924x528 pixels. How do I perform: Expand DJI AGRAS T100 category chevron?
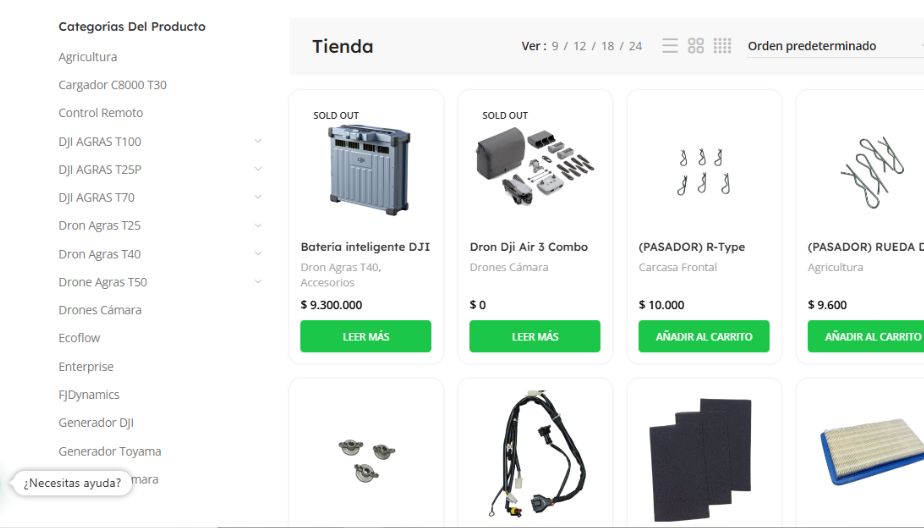[x=258, y=141]
